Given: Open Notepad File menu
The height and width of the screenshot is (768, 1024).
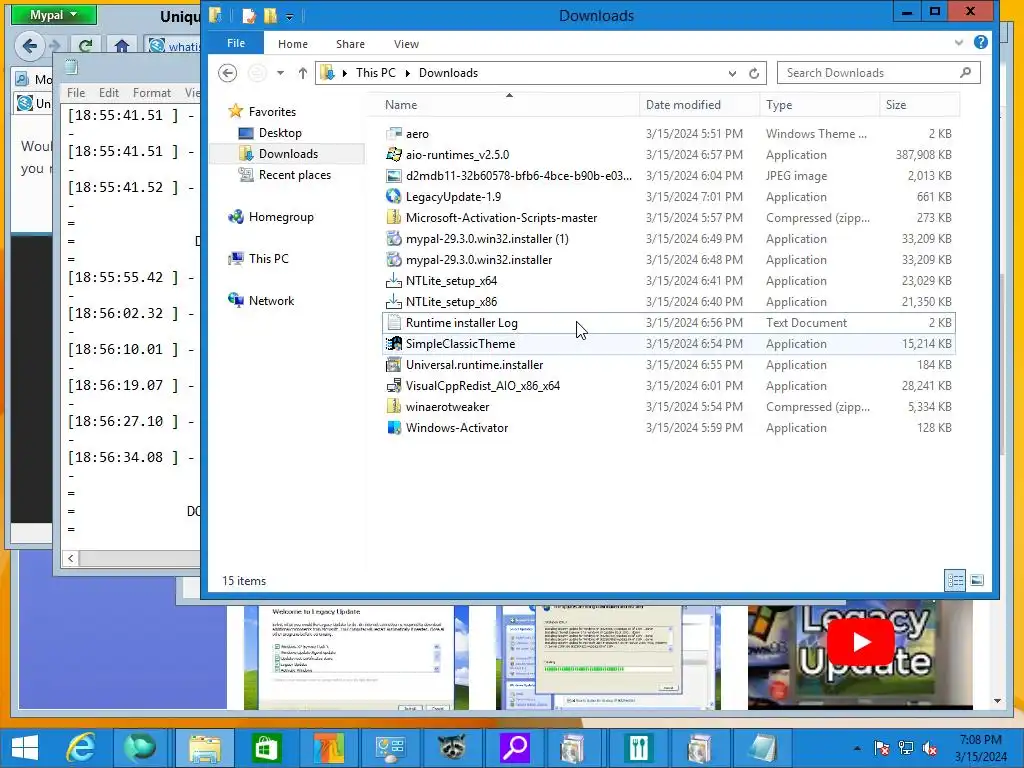Looking at the screenshot, I should click(x=76, y=93).
